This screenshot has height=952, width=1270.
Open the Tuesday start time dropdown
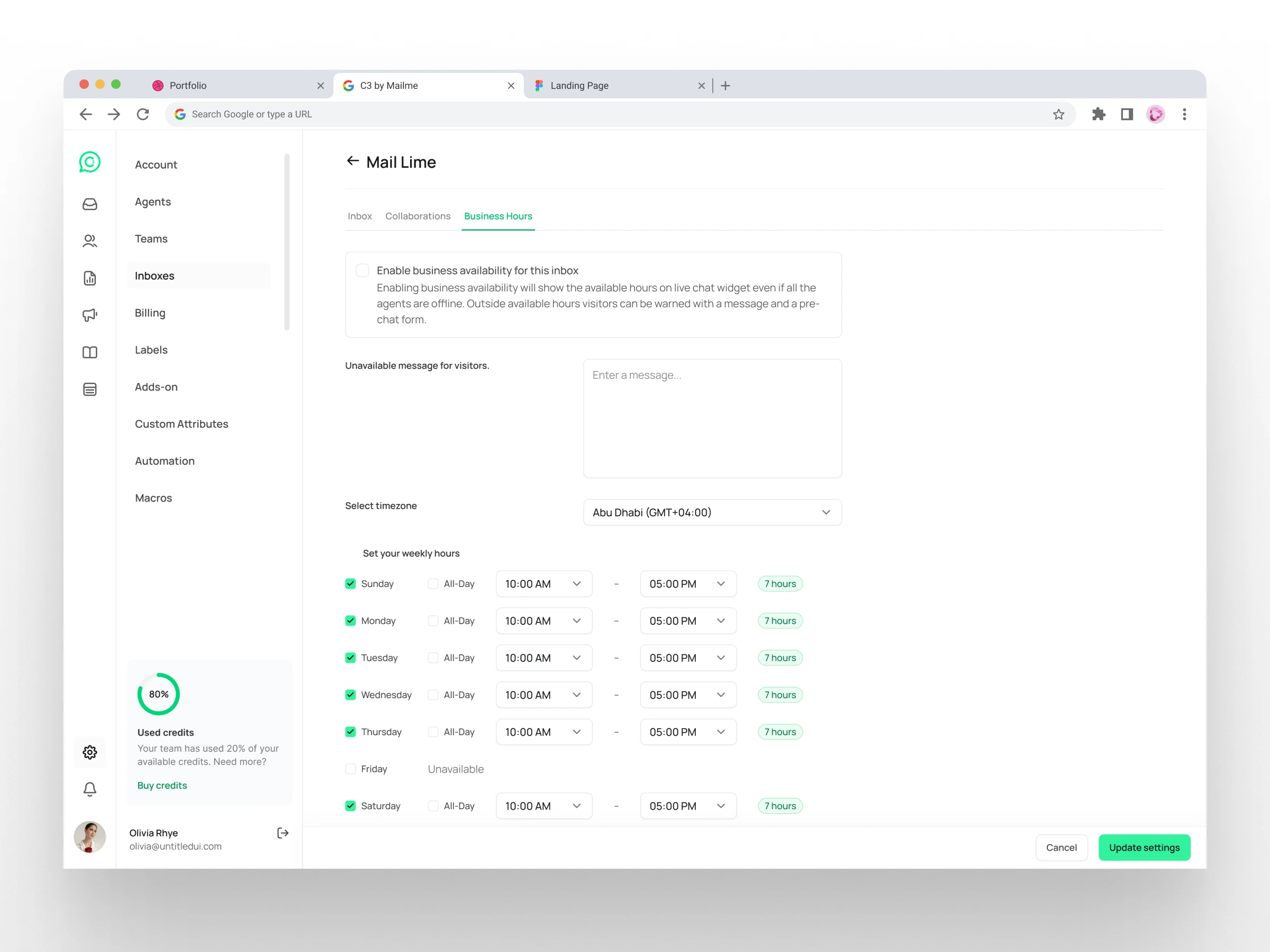pos(543,657)
